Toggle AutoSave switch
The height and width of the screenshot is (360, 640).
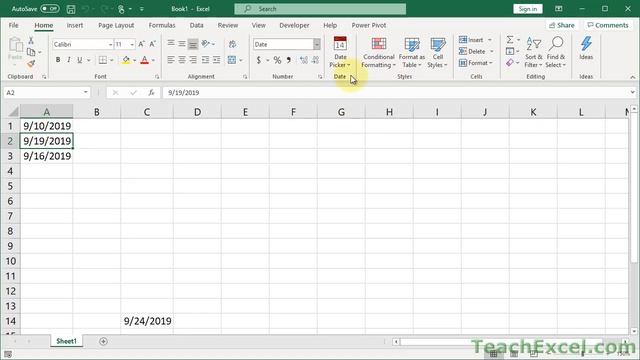pos(49,9)
